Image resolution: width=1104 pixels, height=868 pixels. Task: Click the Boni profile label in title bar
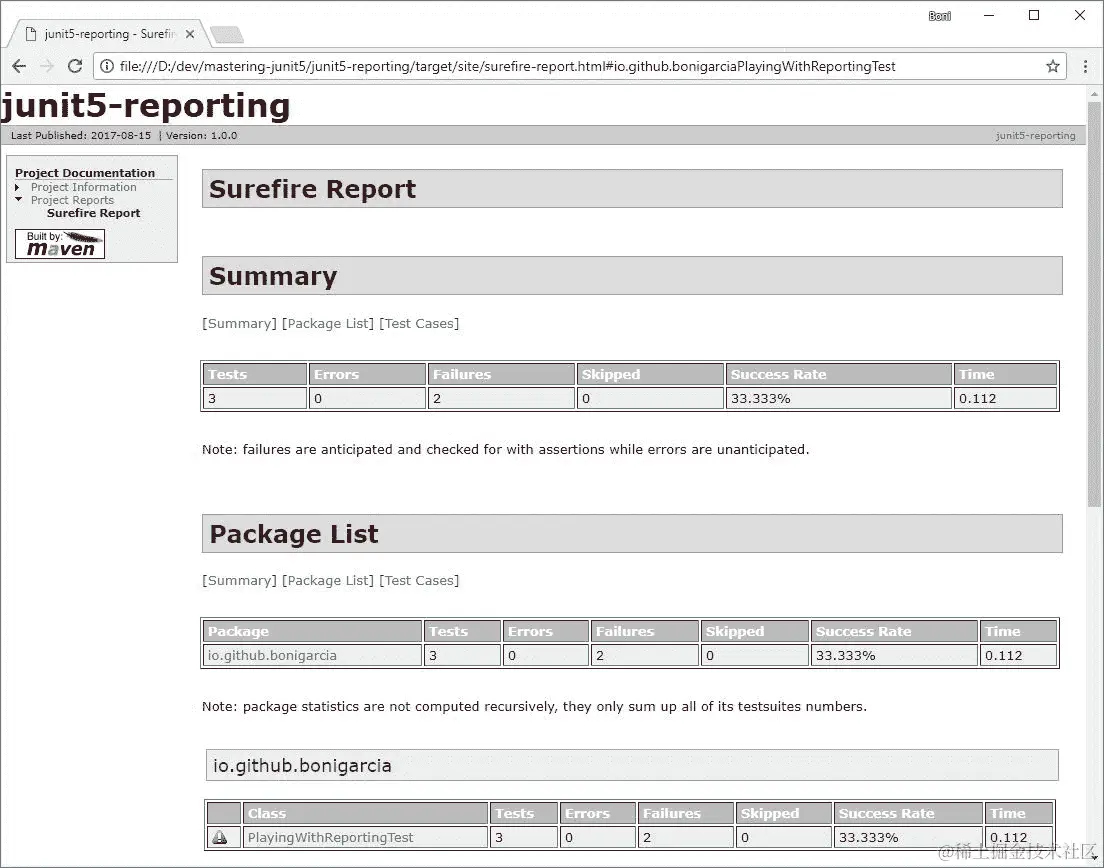(939, 16)
